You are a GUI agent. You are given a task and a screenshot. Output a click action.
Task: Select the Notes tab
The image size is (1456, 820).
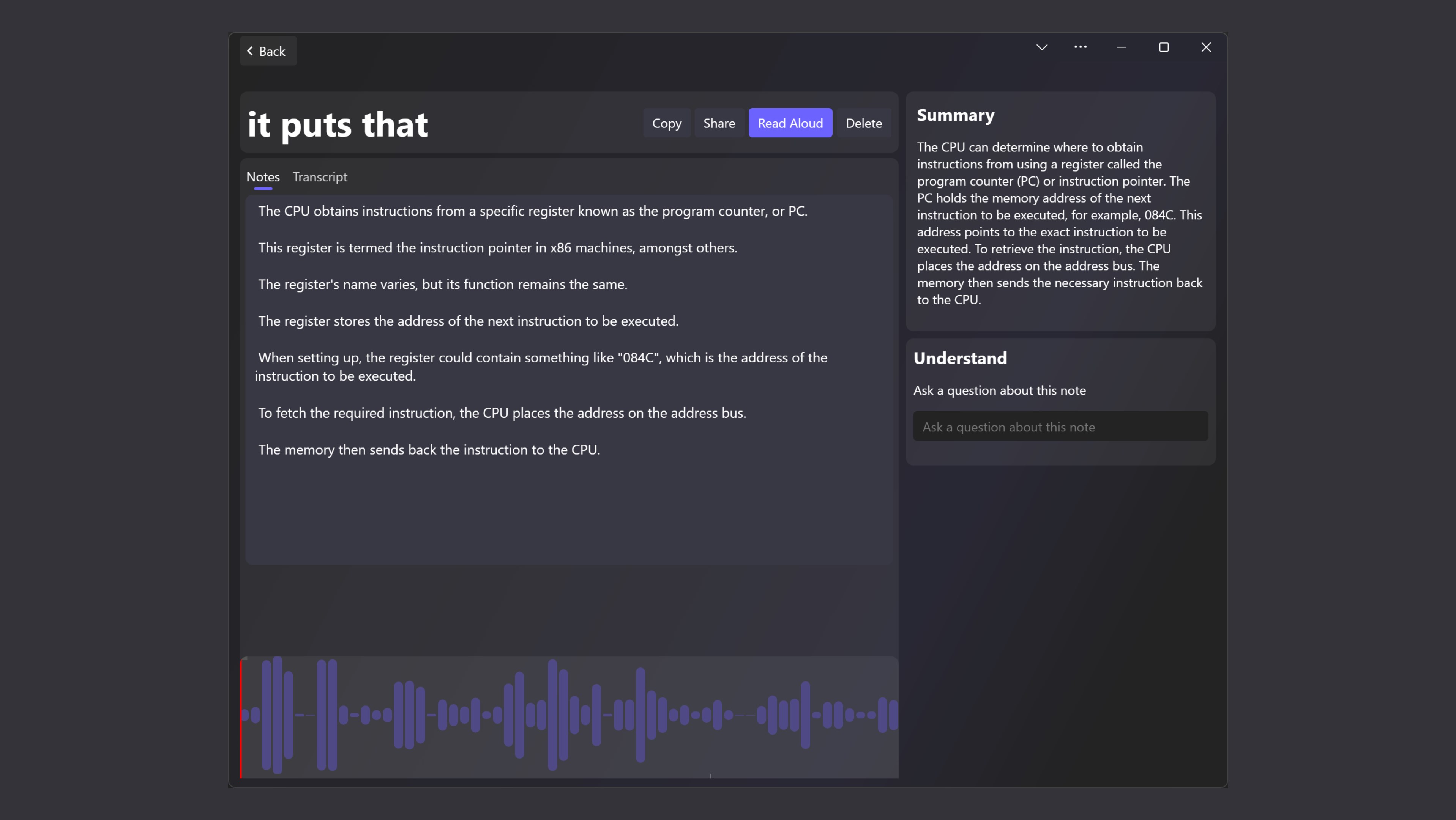263,177
